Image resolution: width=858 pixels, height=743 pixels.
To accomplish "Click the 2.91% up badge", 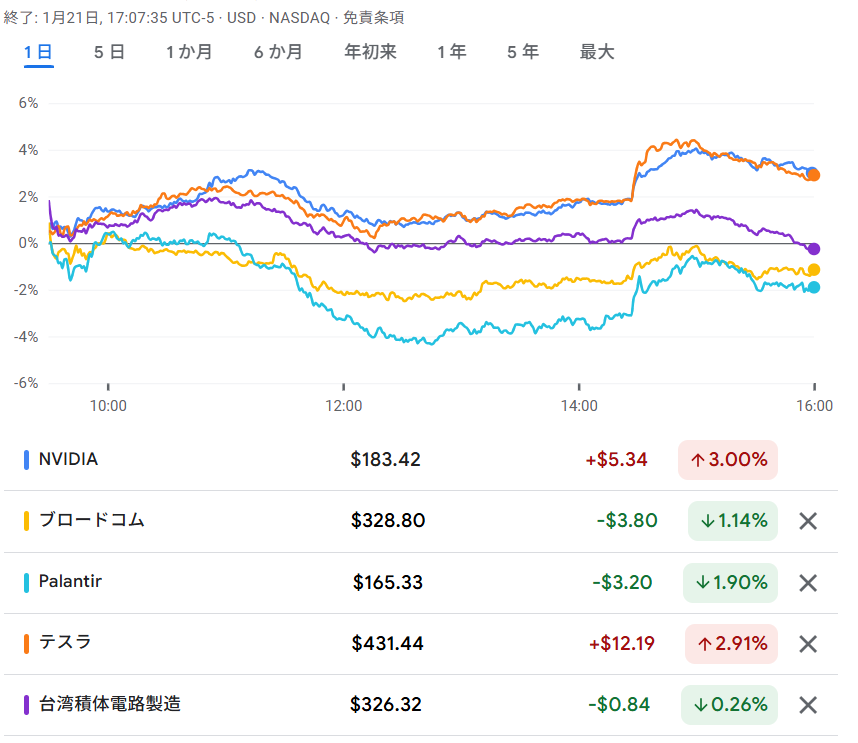I will 732,644.
